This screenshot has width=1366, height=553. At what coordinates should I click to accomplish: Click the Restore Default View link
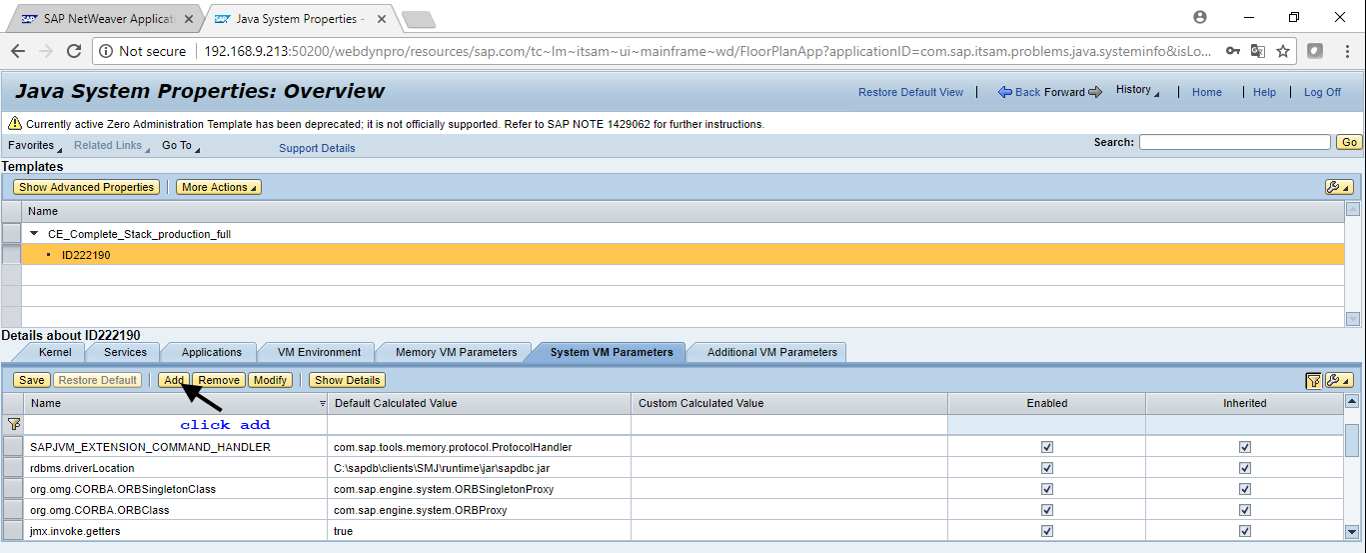(911, 92)
